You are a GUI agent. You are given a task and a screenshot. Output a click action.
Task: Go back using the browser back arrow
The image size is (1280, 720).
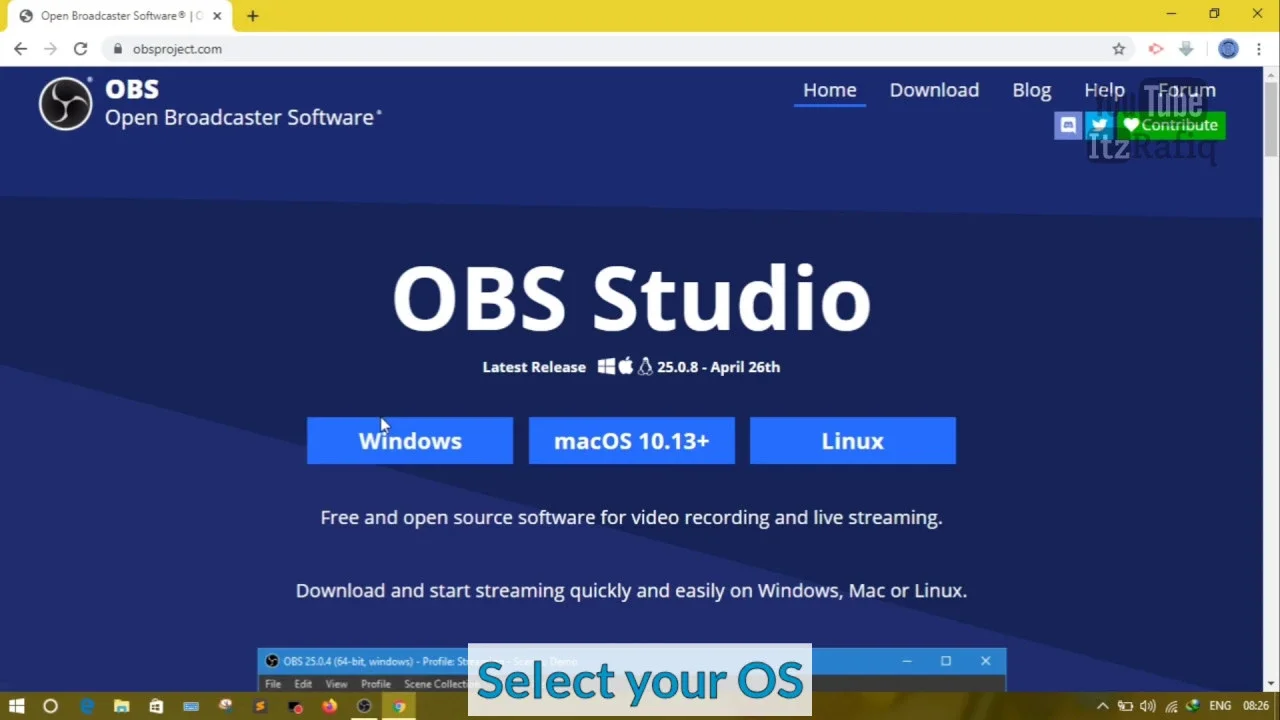coord(21,48)
